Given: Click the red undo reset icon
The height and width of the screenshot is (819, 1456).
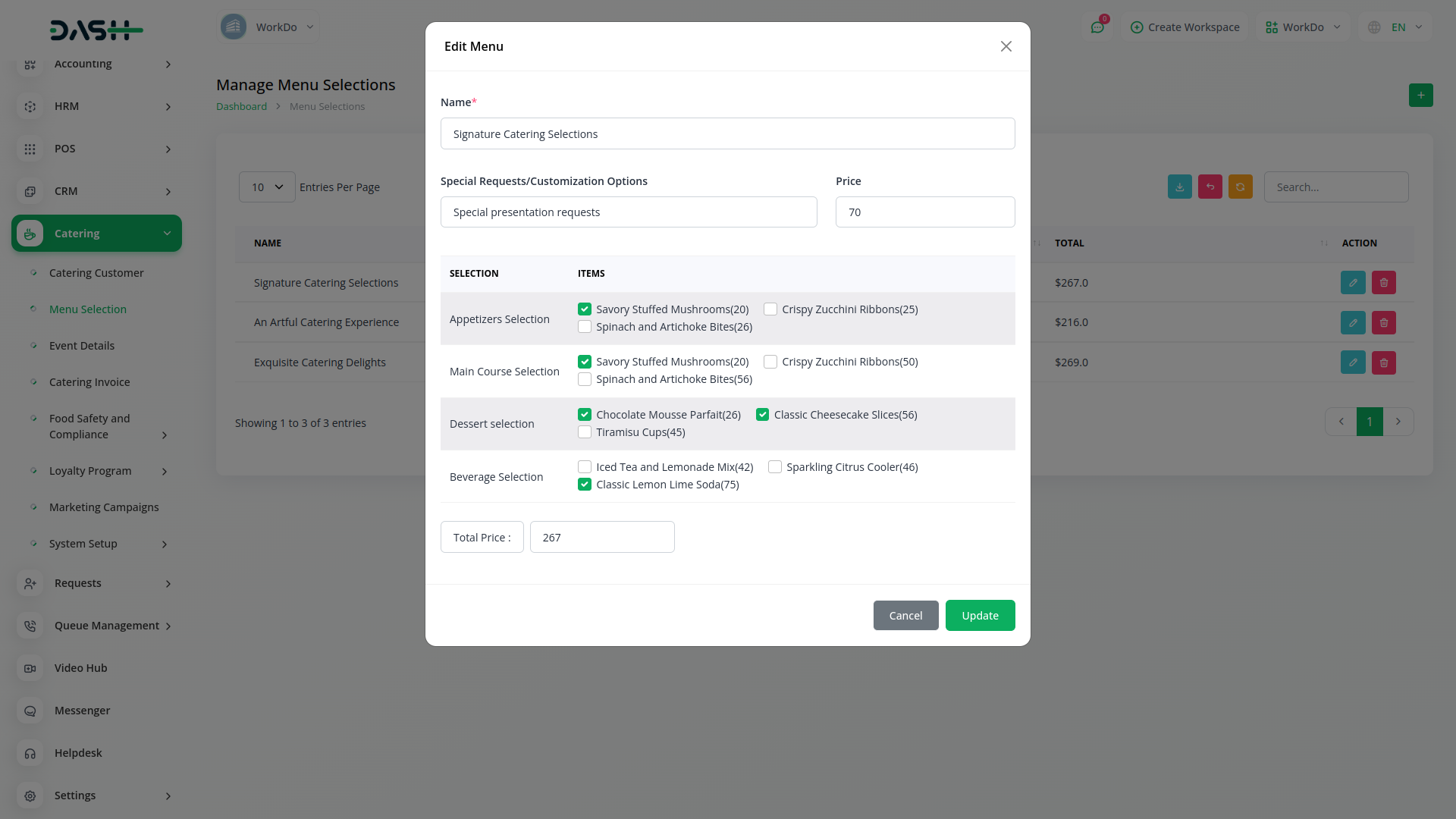Looking at the screenshot, I should click(x=1210, y=187).
